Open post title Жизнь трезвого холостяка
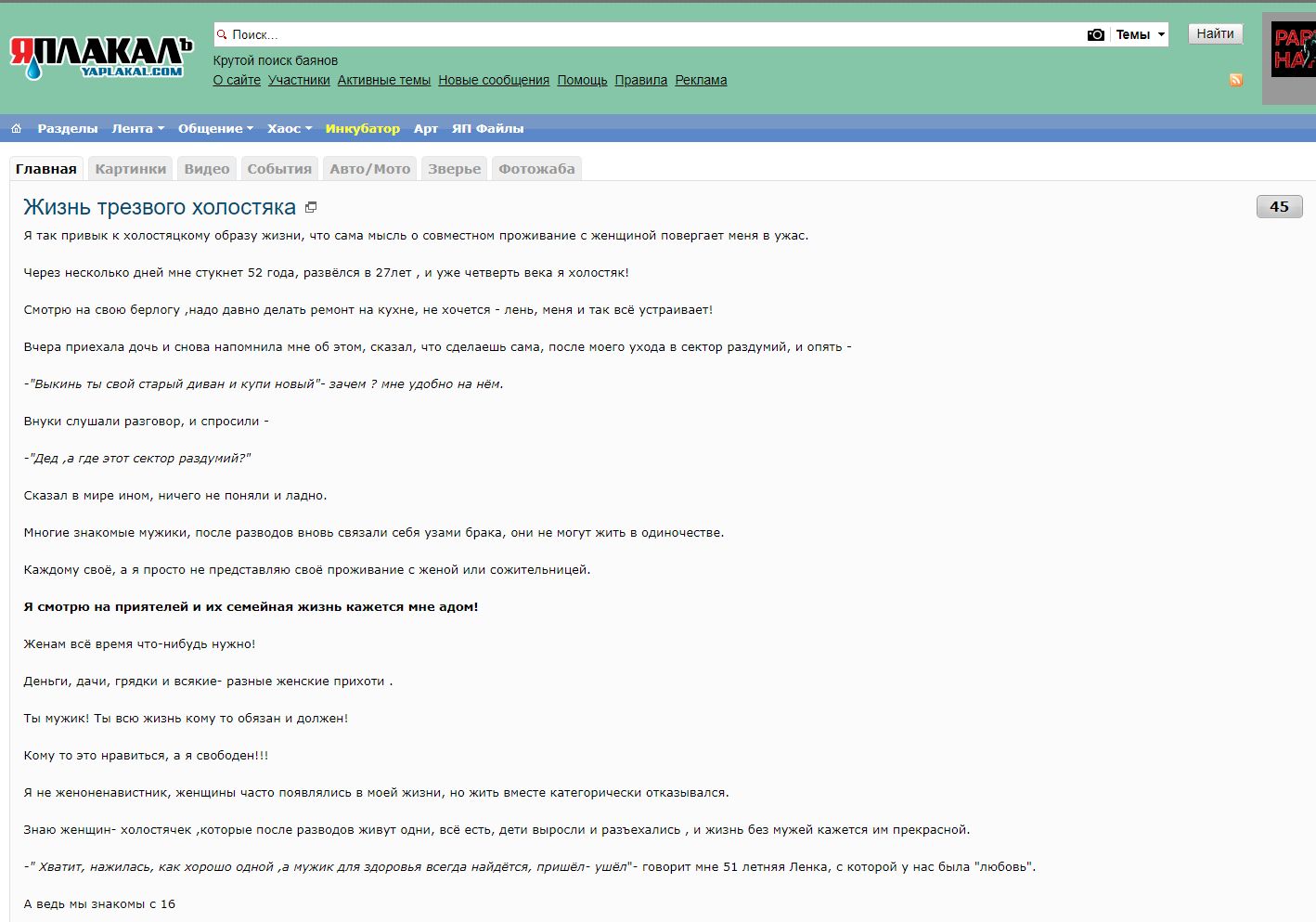 point(160,207)
